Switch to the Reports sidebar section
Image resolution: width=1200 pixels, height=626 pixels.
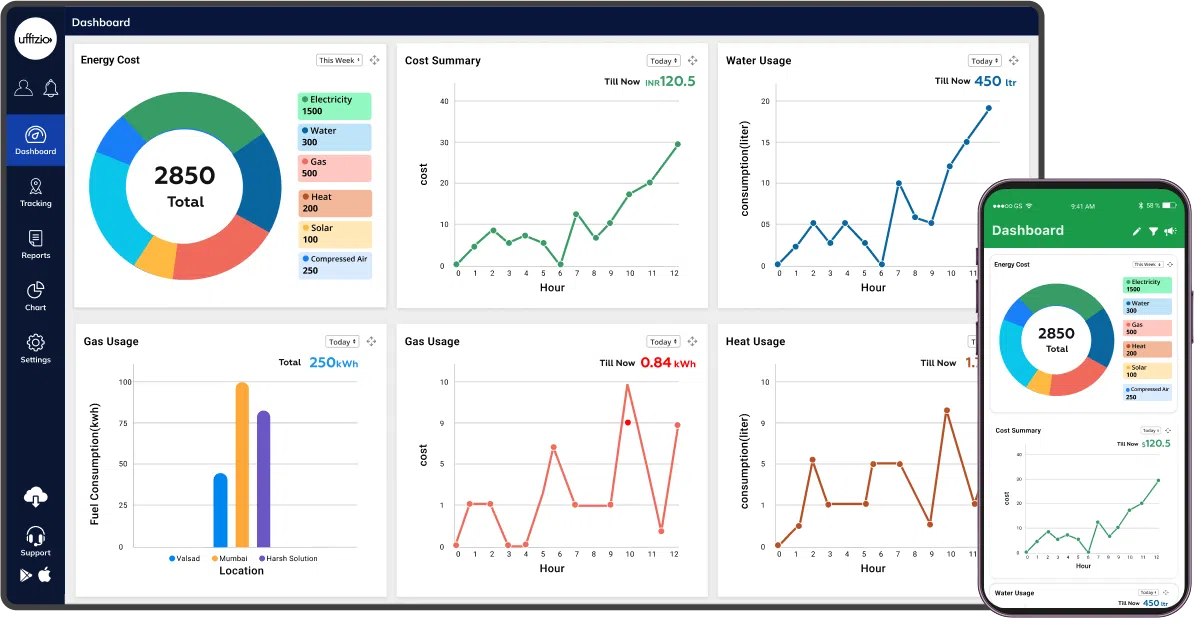click(36, 244)
